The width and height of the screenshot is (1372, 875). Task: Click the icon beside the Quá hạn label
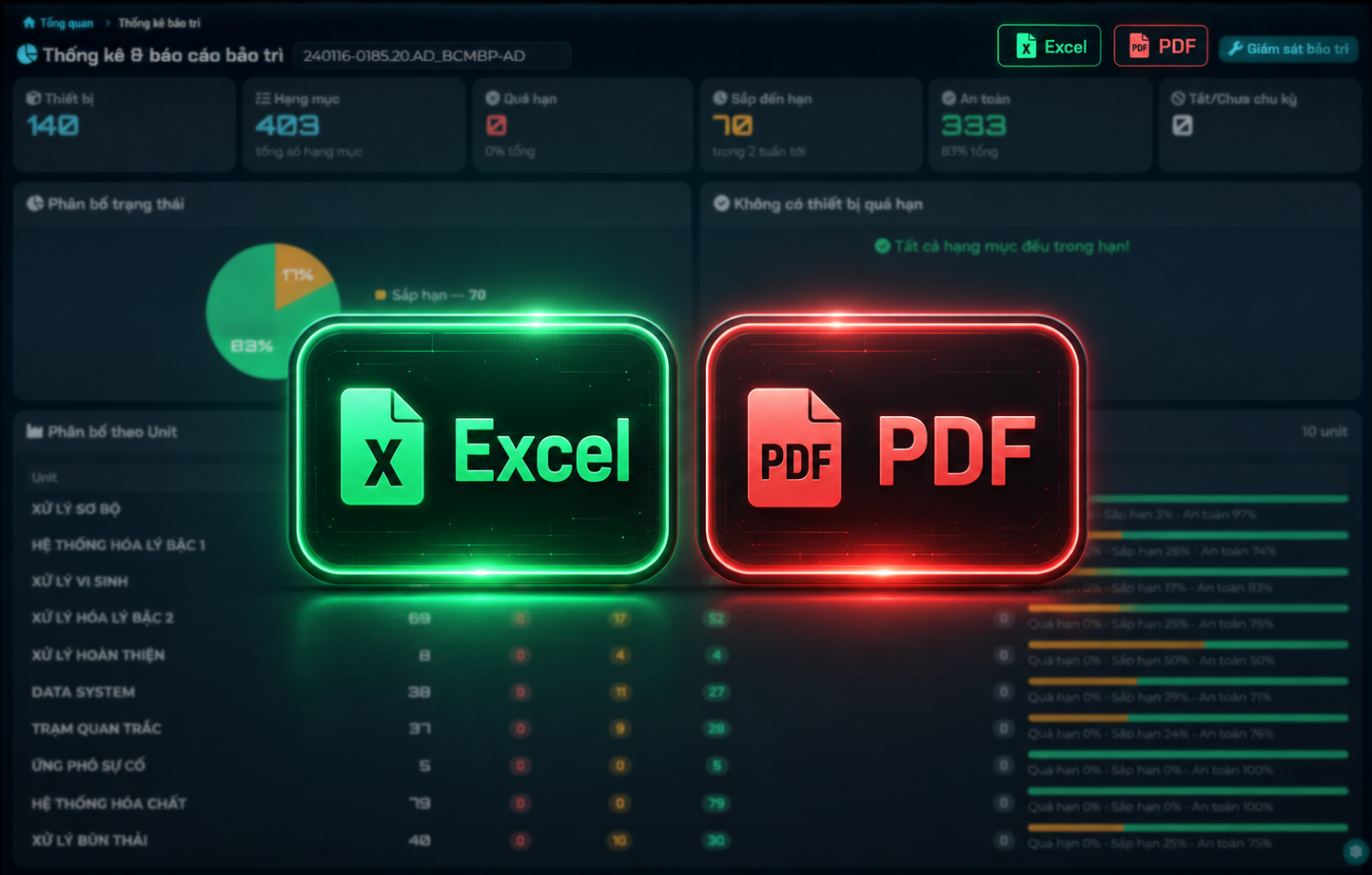(x=493, y=98)
